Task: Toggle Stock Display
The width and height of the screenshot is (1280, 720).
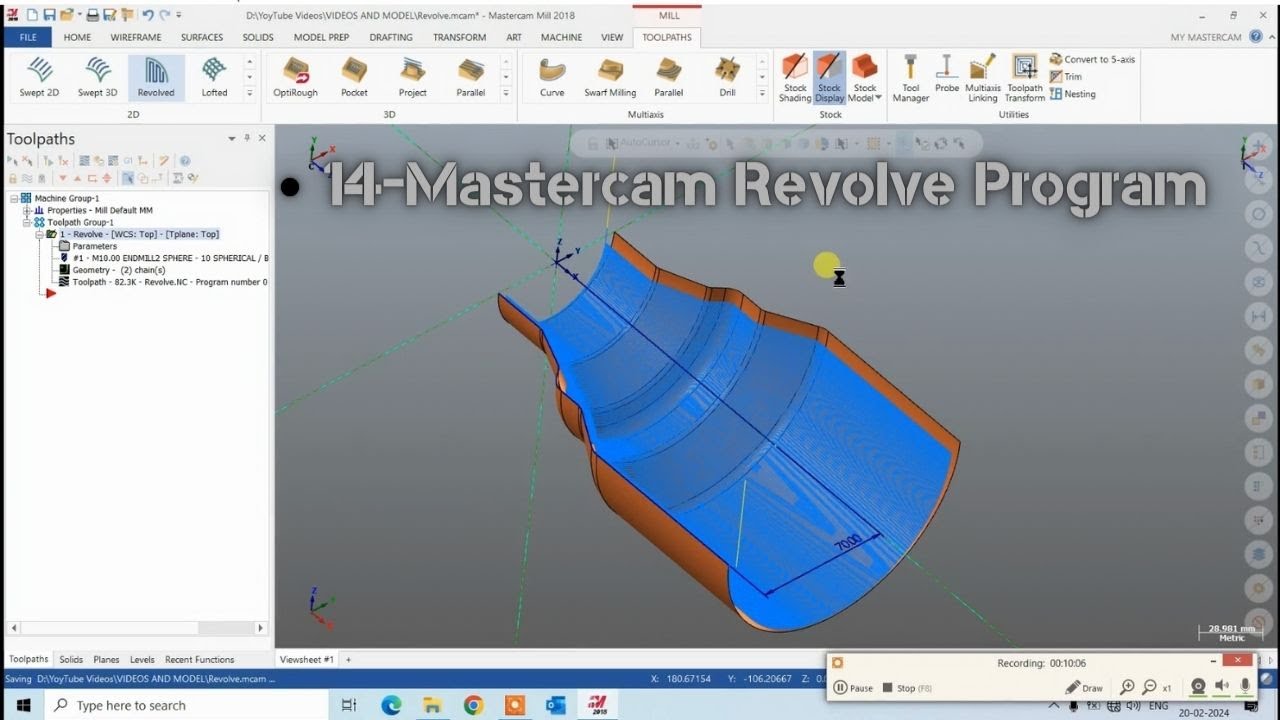Action: 829,78
